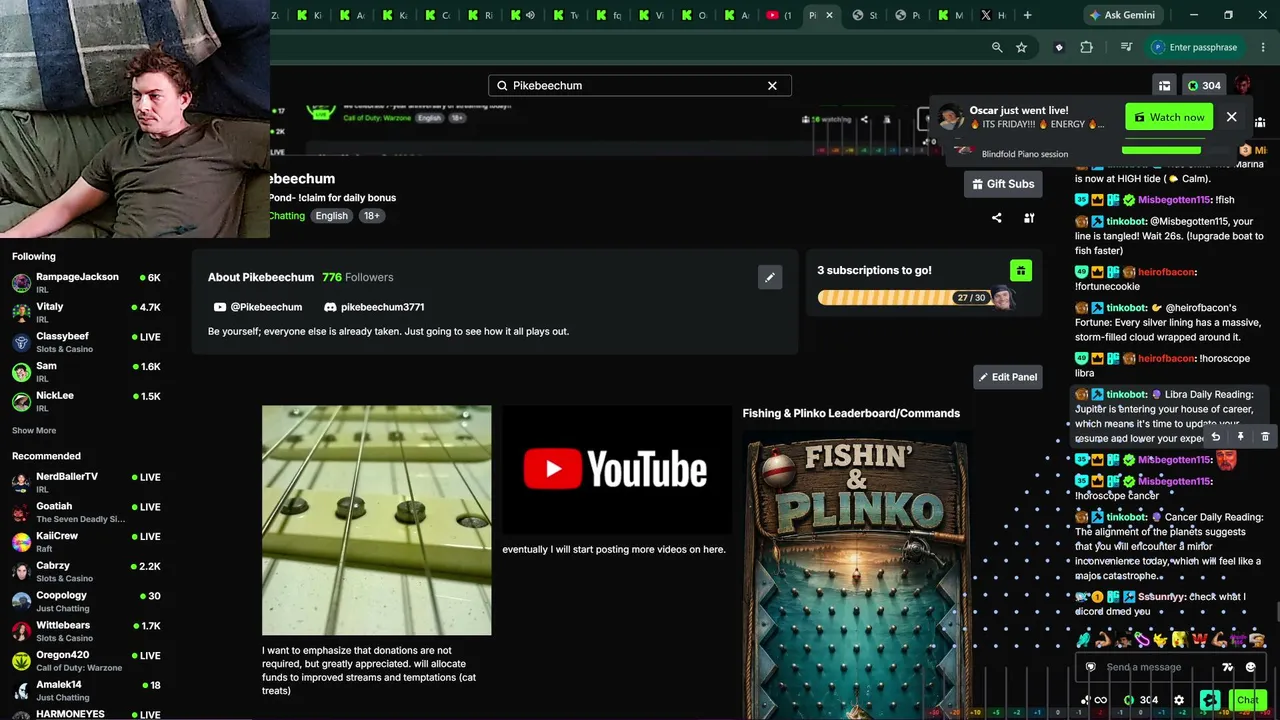
Task: Open the chat emote picker
Action: point(1250,667)
